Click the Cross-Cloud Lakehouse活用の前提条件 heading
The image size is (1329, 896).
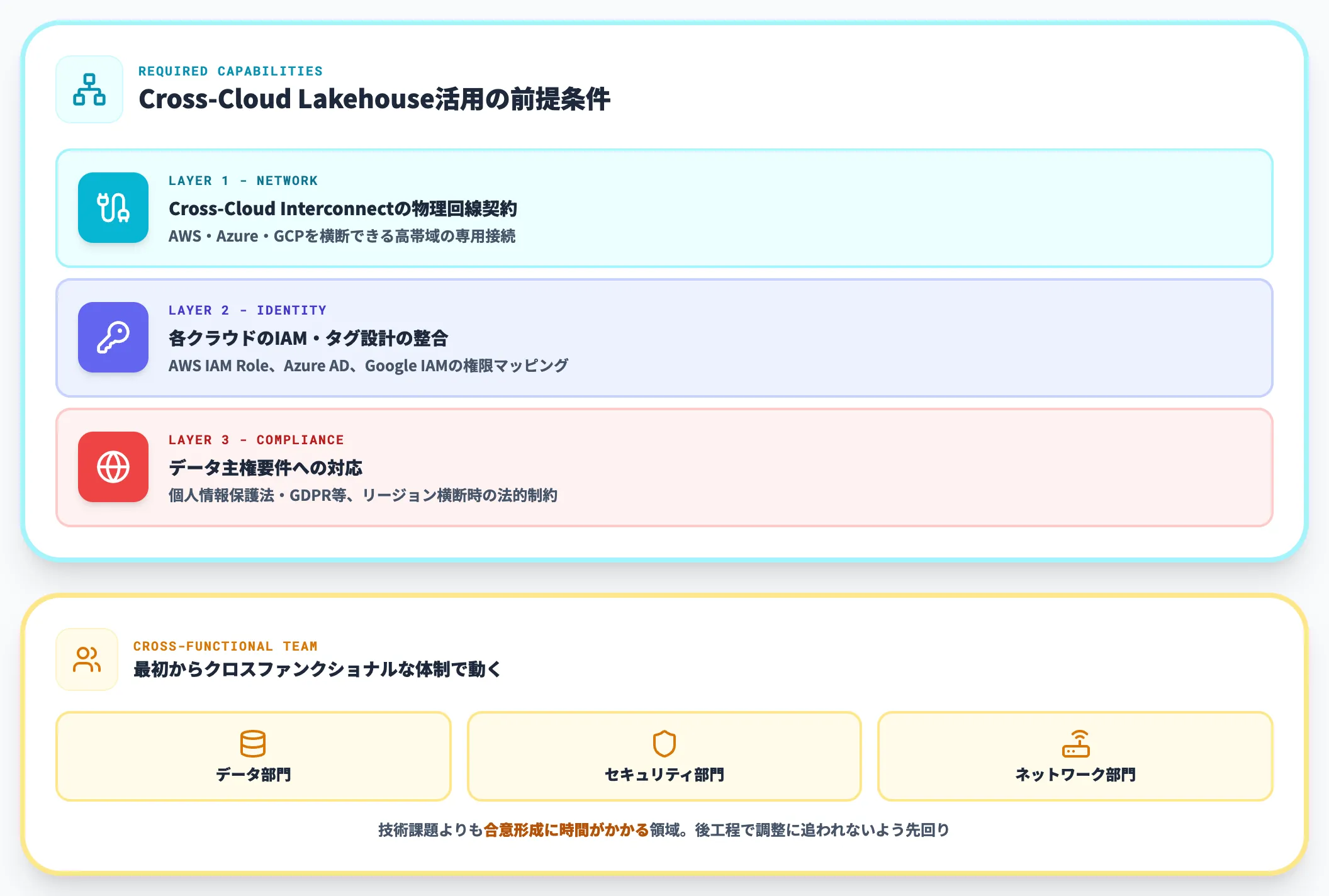374,99
